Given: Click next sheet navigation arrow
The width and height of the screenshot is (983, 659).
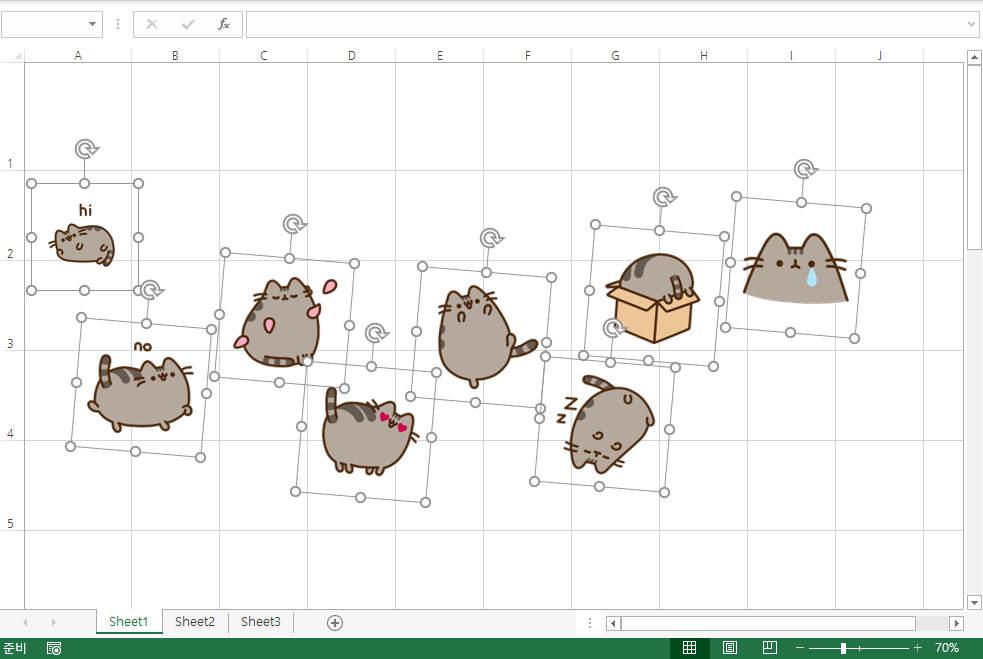Looking at the screenshot, I should pyautogui.click(x=54, y=622).
